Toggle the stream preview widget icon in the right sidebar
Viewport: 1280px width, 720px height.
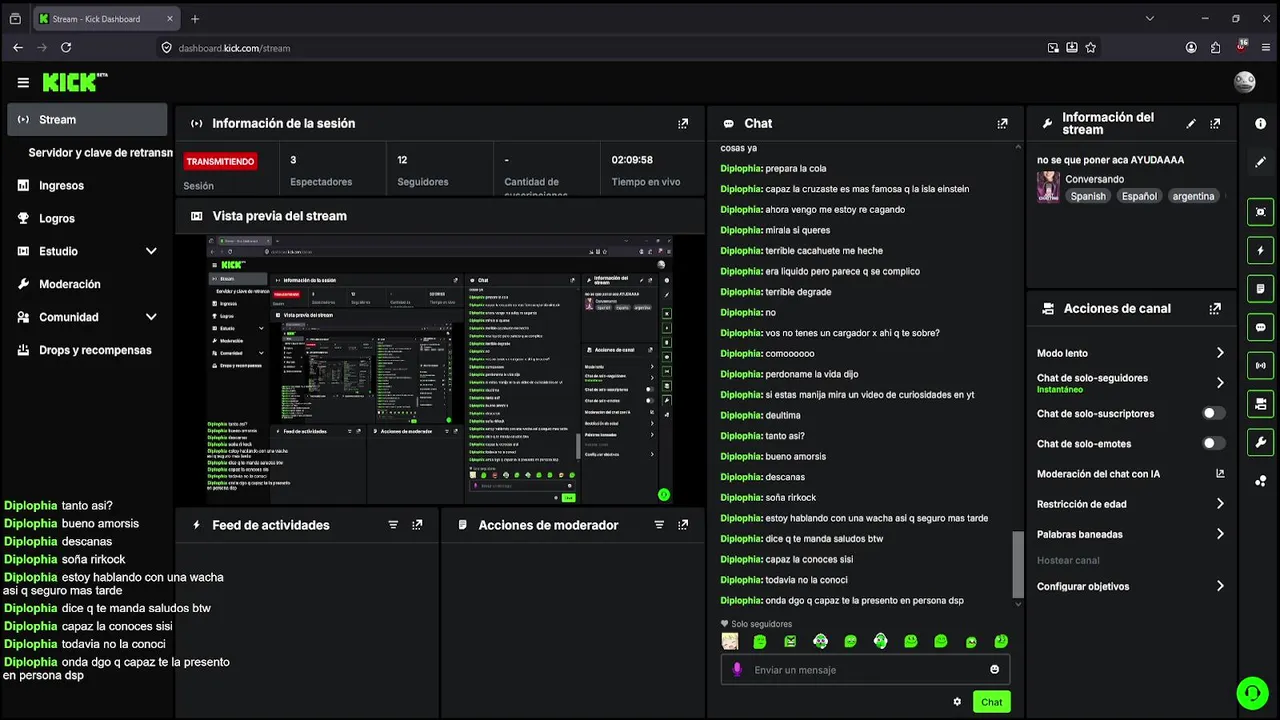click(x=1260, y=212)
